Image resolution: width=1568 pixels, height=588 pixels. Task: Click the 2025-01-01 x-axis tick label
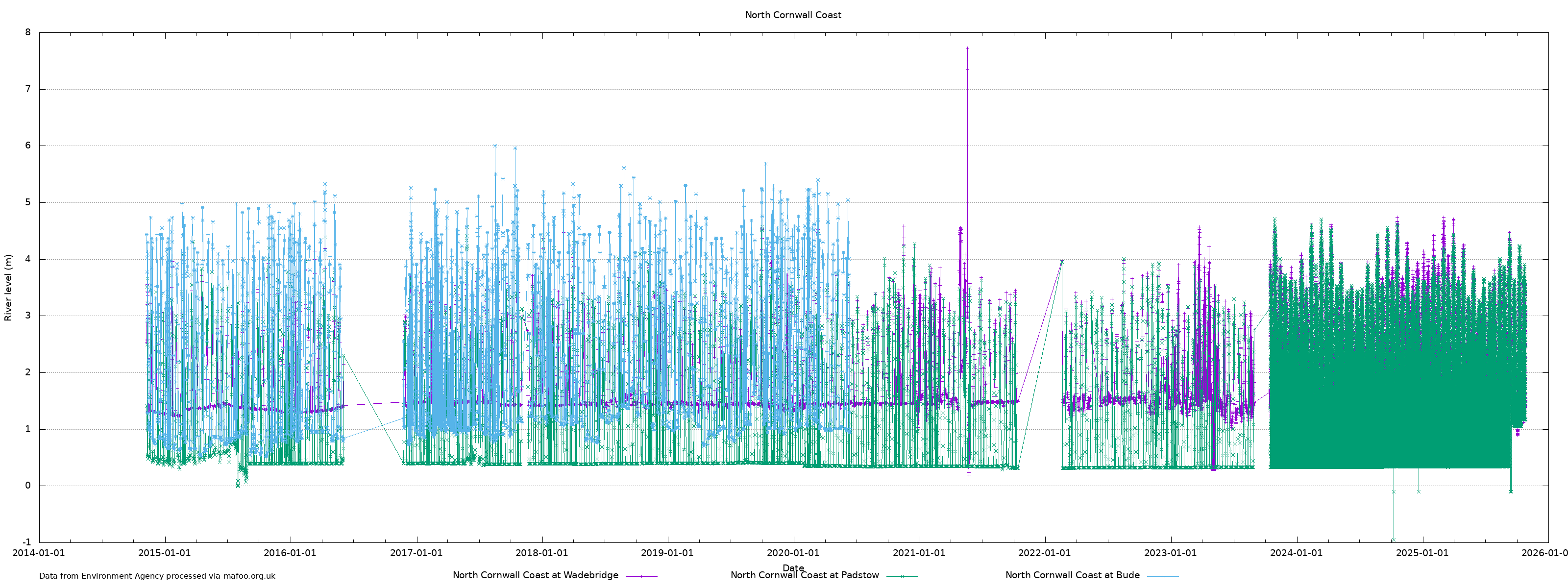pos(1422,553)
